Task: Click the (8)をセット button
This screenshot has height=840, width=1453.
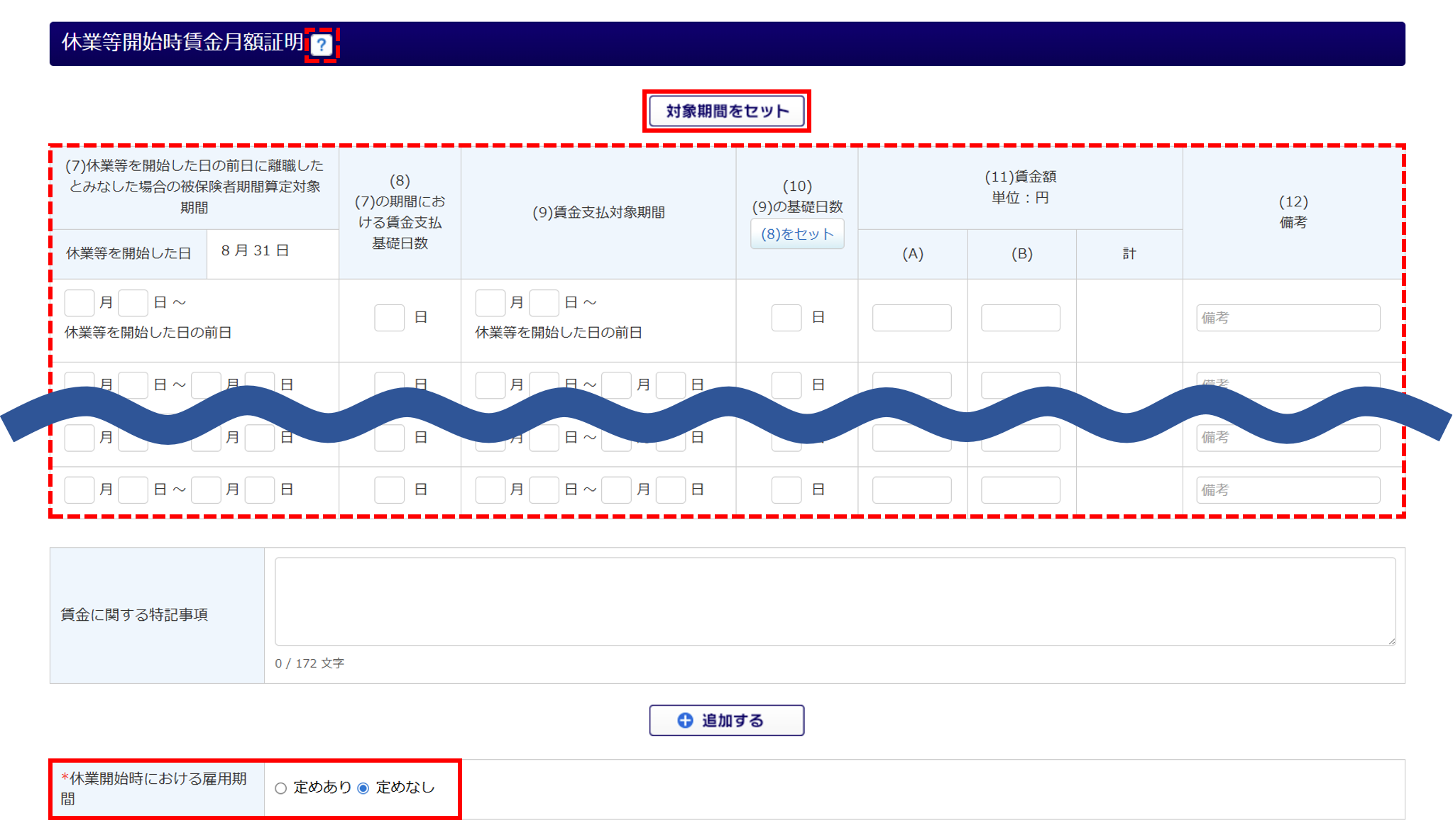Action: 797,234
